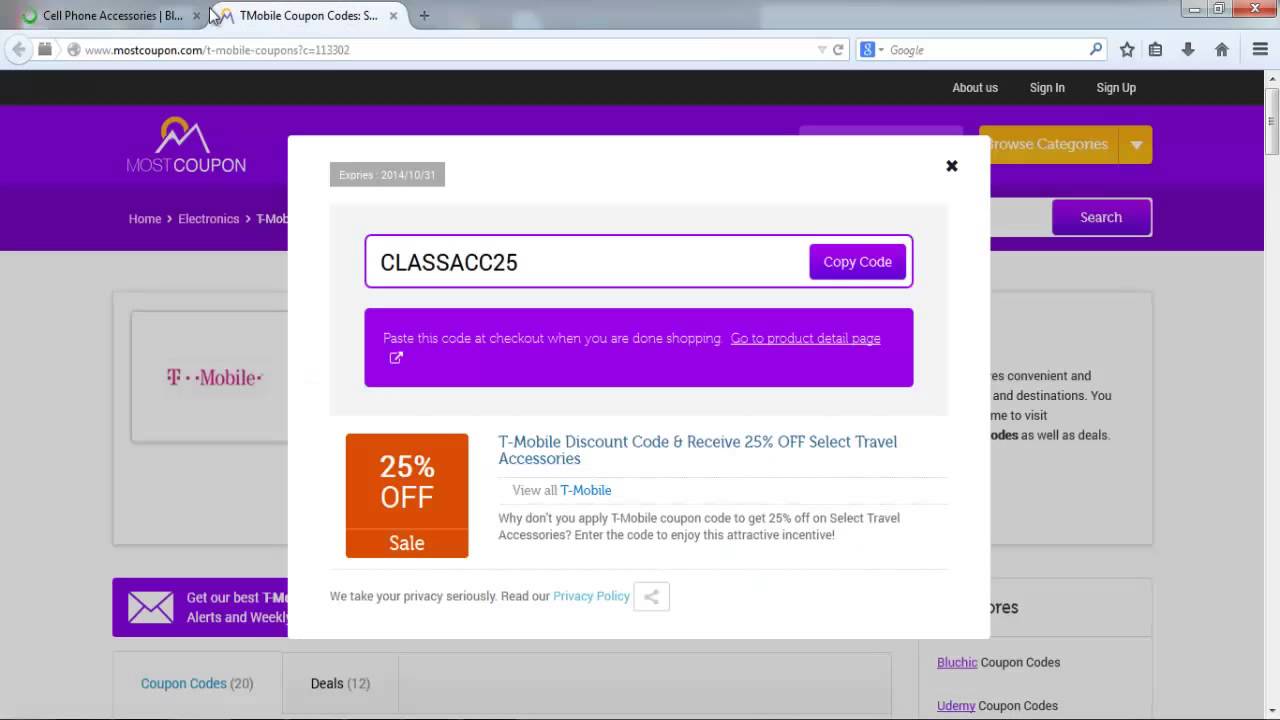Image resolution: width=1280 pixels, height=720 pixels.
Task: Click the search magnifier icon
Action: point(1096,49)
